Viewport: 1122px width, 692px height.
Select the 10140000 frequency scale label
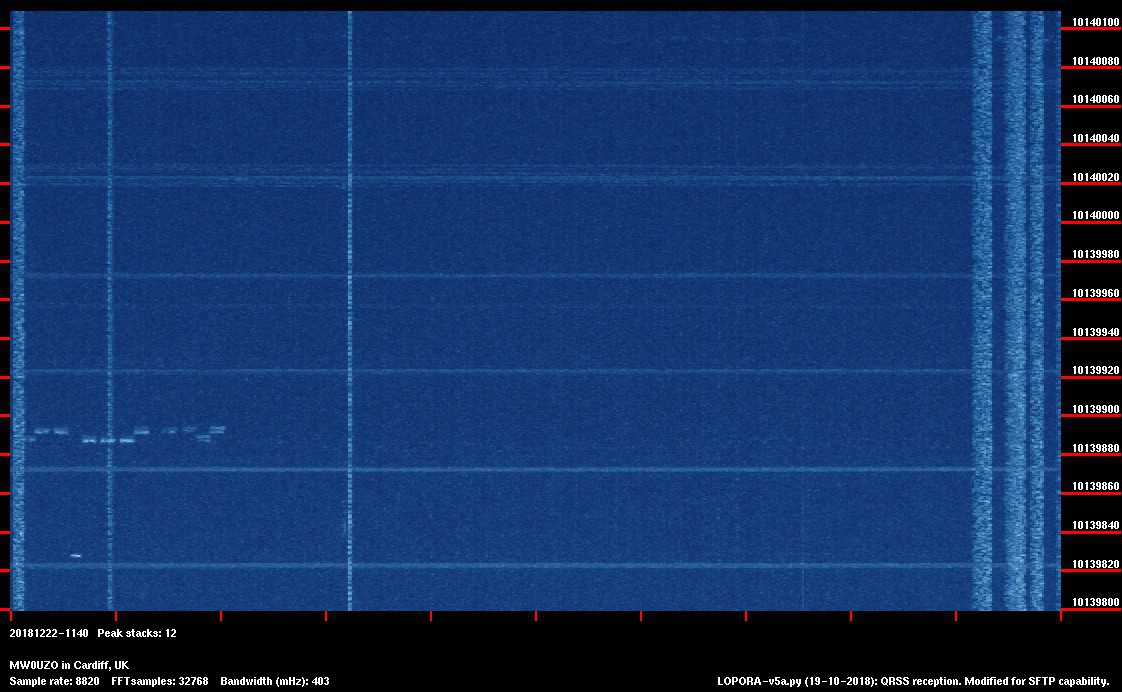(x=1095, y=216)
